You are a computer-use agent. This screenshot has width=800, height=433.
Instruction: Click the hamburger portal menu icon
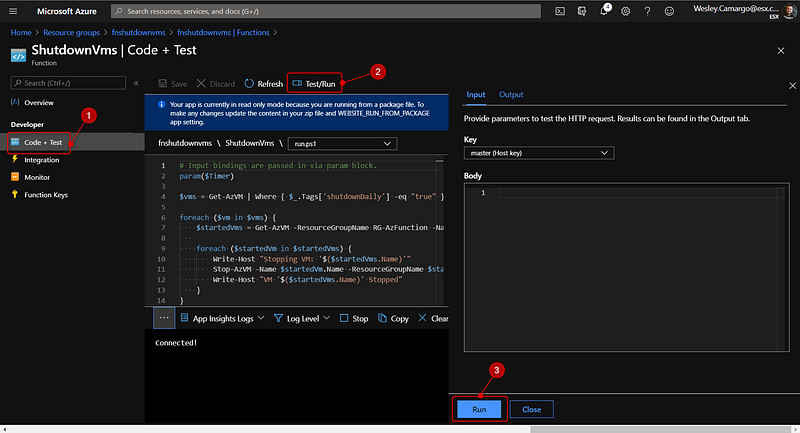pyautogui.click(x=14, y=11)
